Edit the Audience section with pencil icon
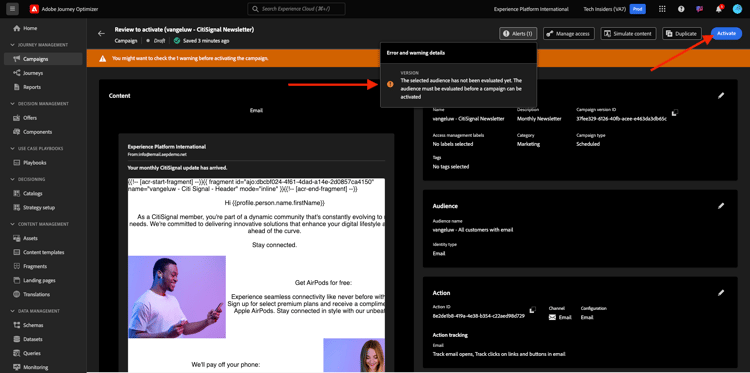 (721, 206)
